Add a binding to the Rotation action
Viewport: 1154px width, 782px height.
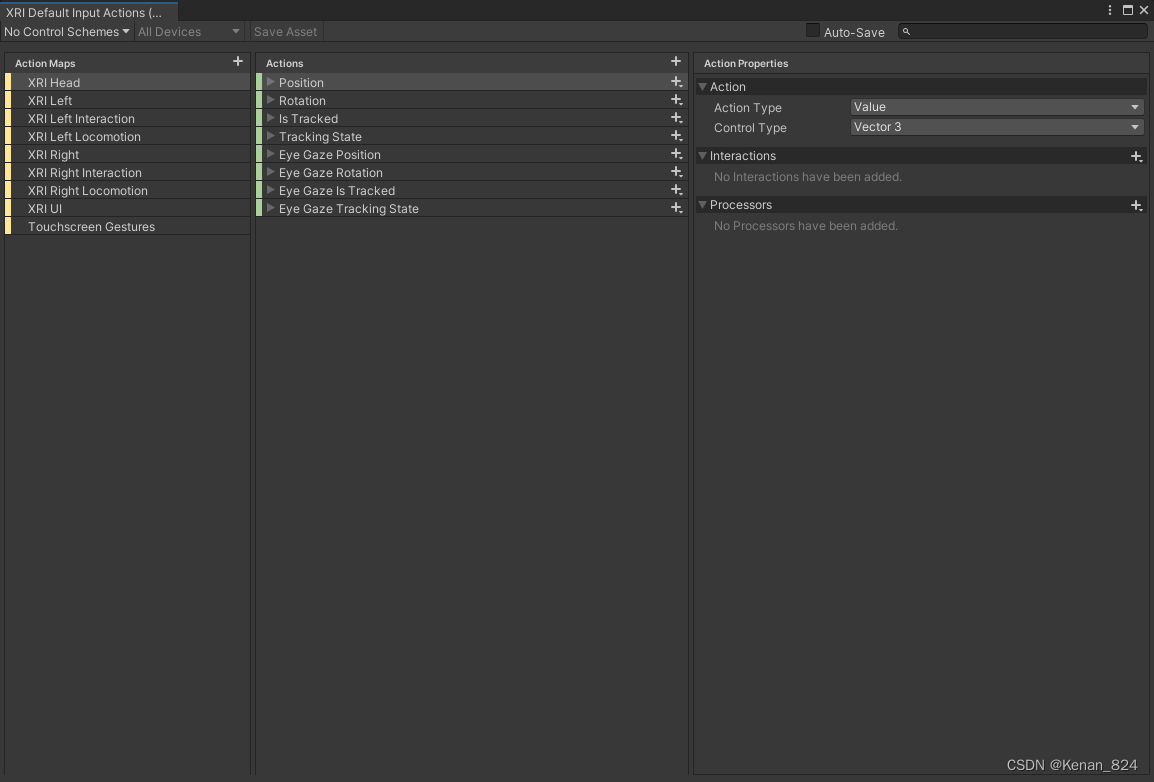point(676,100)
